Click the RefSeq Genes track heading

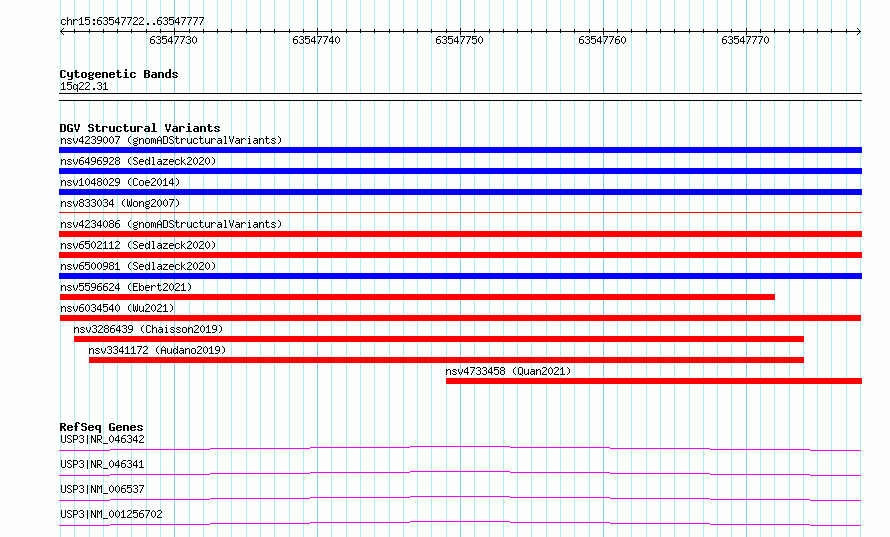pyautogui.click(x=102, y=427)
